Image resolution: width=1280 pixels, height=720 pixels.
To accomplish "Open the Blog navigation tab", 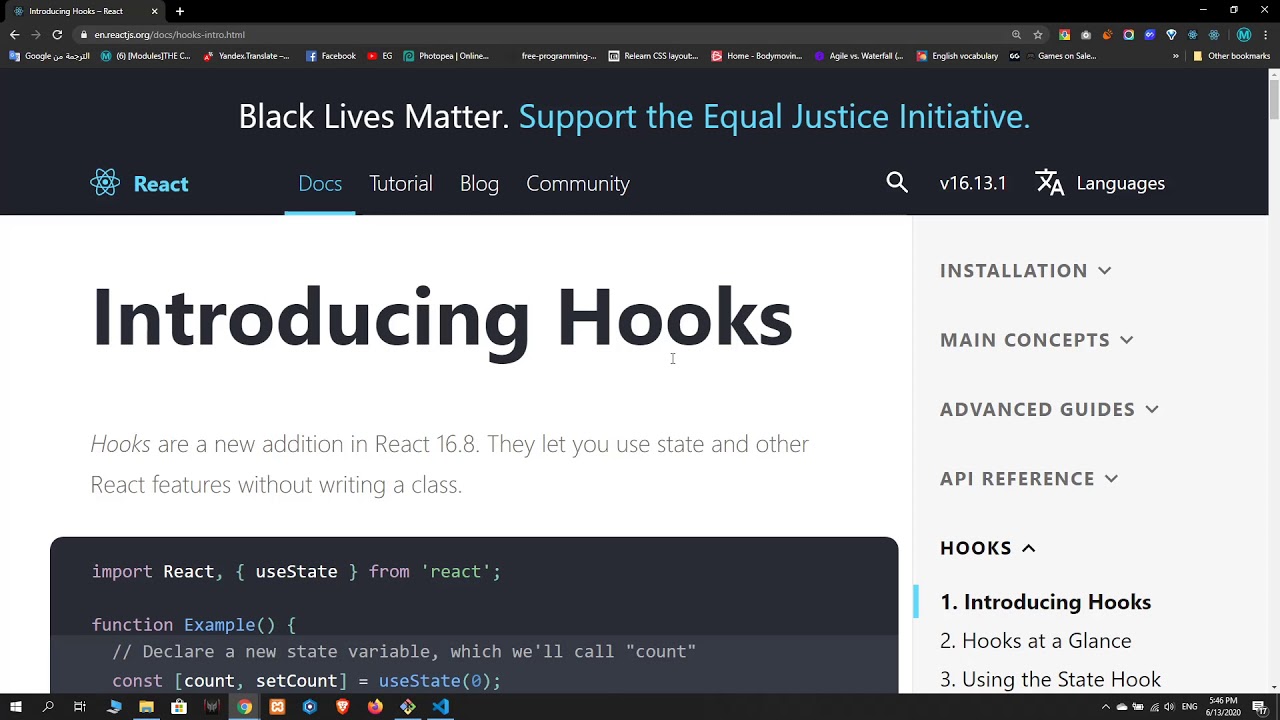I will point(479,183).
